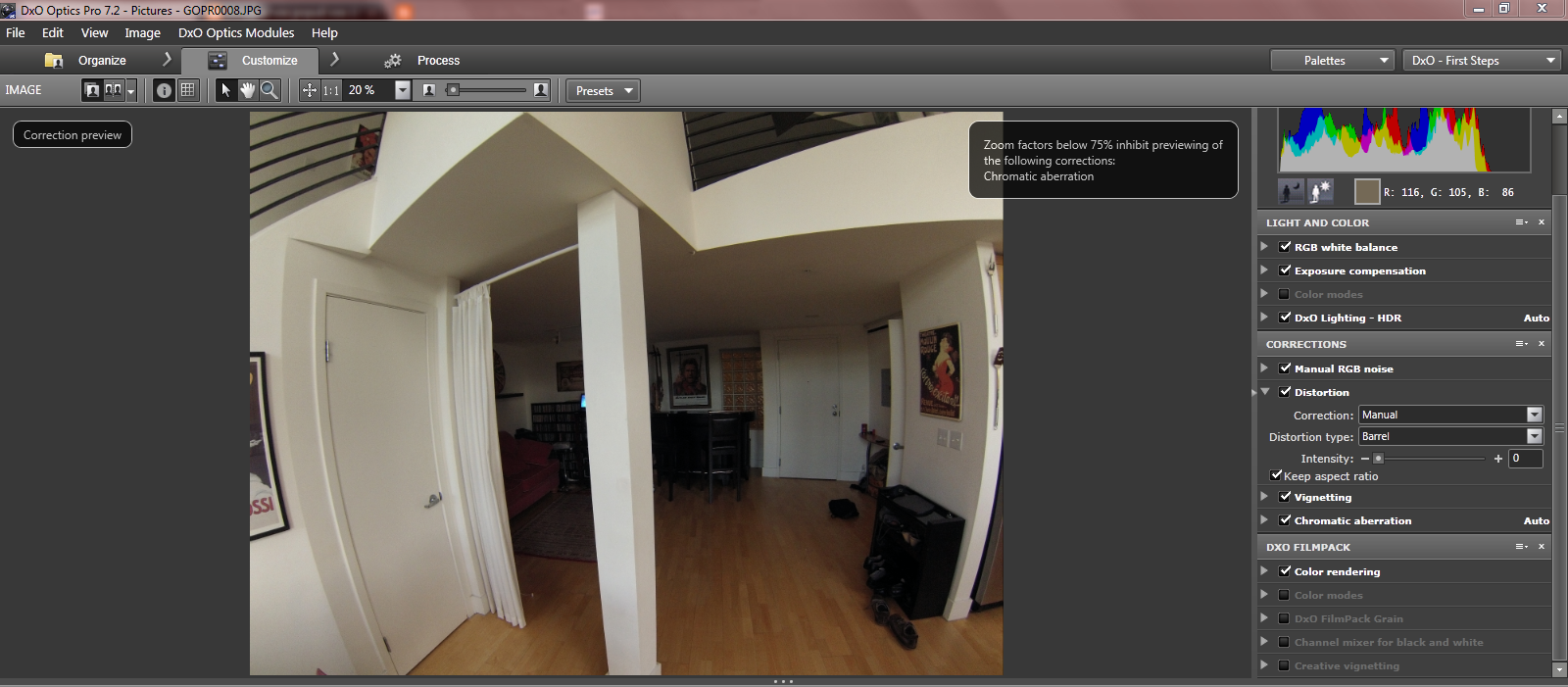Close the DxO FilmPack palette
1568x687 pixels.
1542,547
